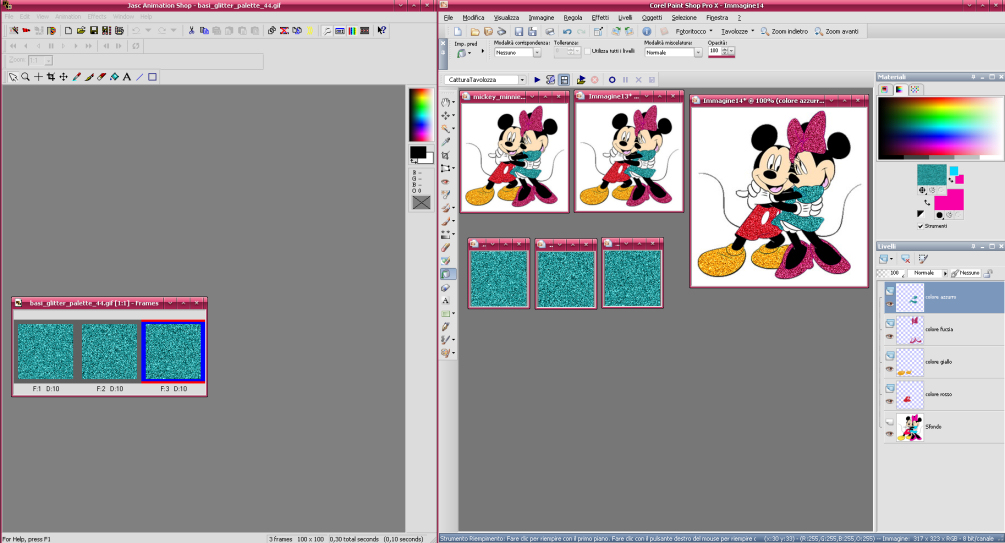Open Immagine menu in Paint Shop Pro
This screenshot has width=1005, height=543.
click(541, 18)
